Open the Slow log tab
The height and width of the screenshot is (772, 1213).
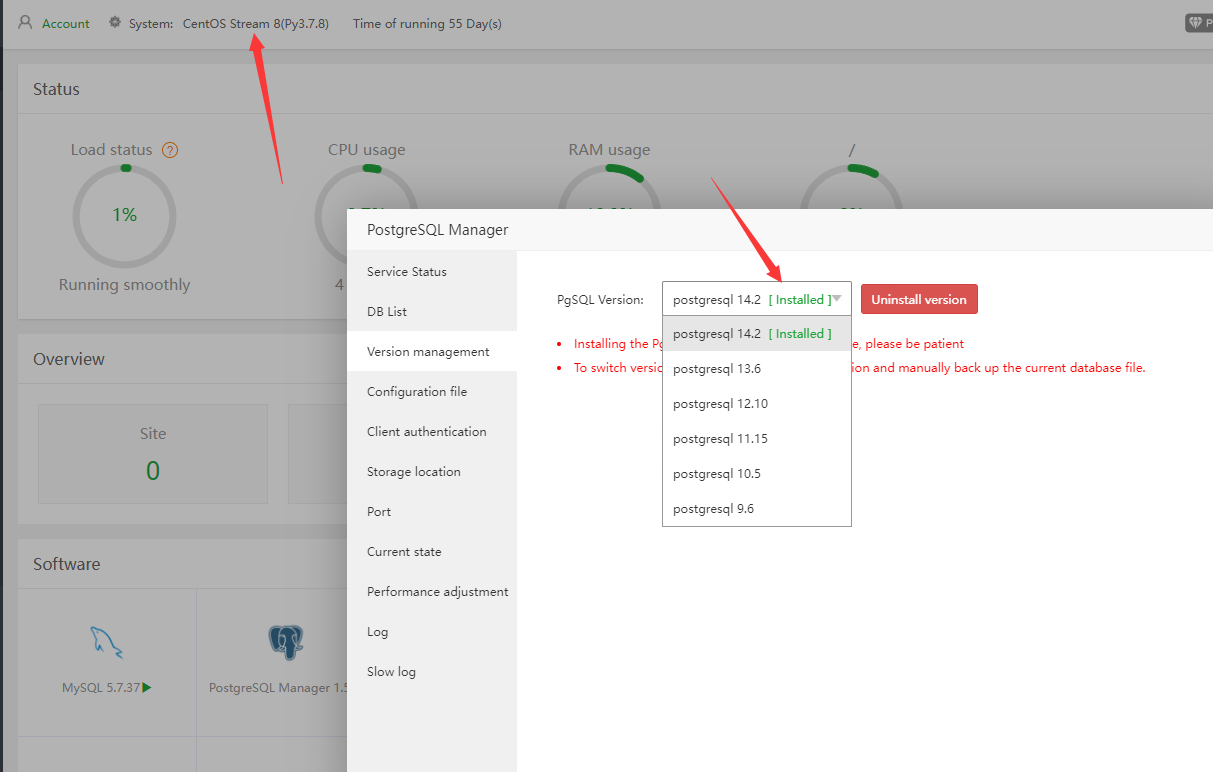tap(432, 672)
